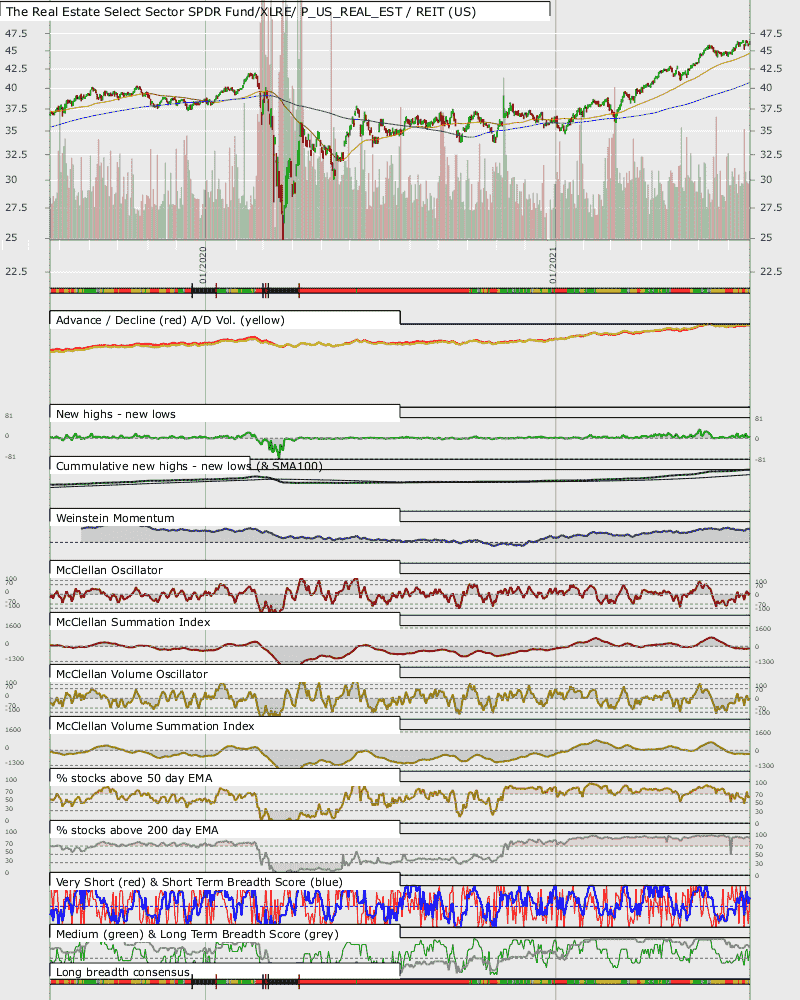The width and height of the screenshot is (800, 1000).
Task: Click the 47.5 price axis label on right
Action: [x=771, y=33]
